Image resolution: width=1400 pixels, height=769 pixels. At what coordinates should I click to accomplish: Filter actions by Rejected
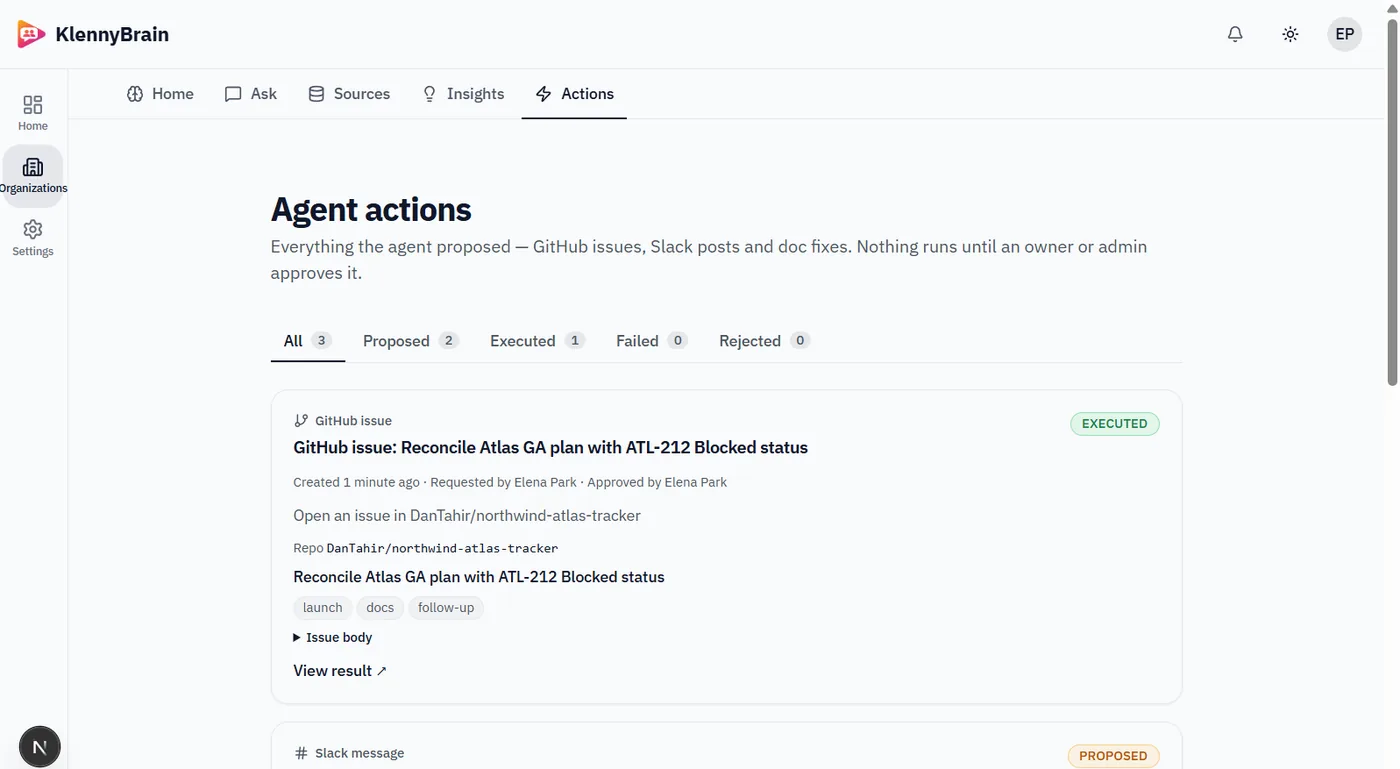pos(764,341)
